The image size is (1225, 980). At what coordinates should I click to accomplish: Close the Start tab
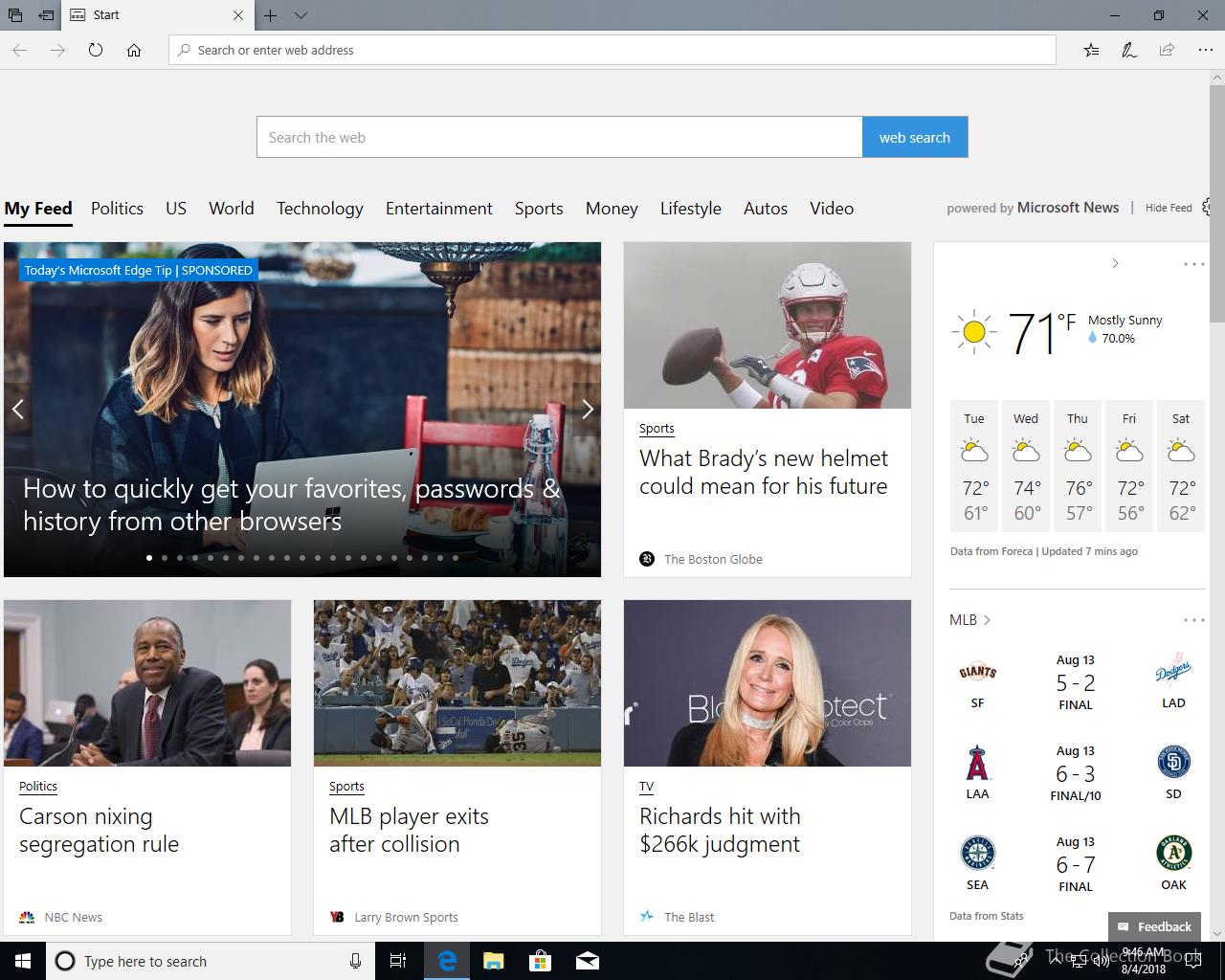[x=238, y=15]
